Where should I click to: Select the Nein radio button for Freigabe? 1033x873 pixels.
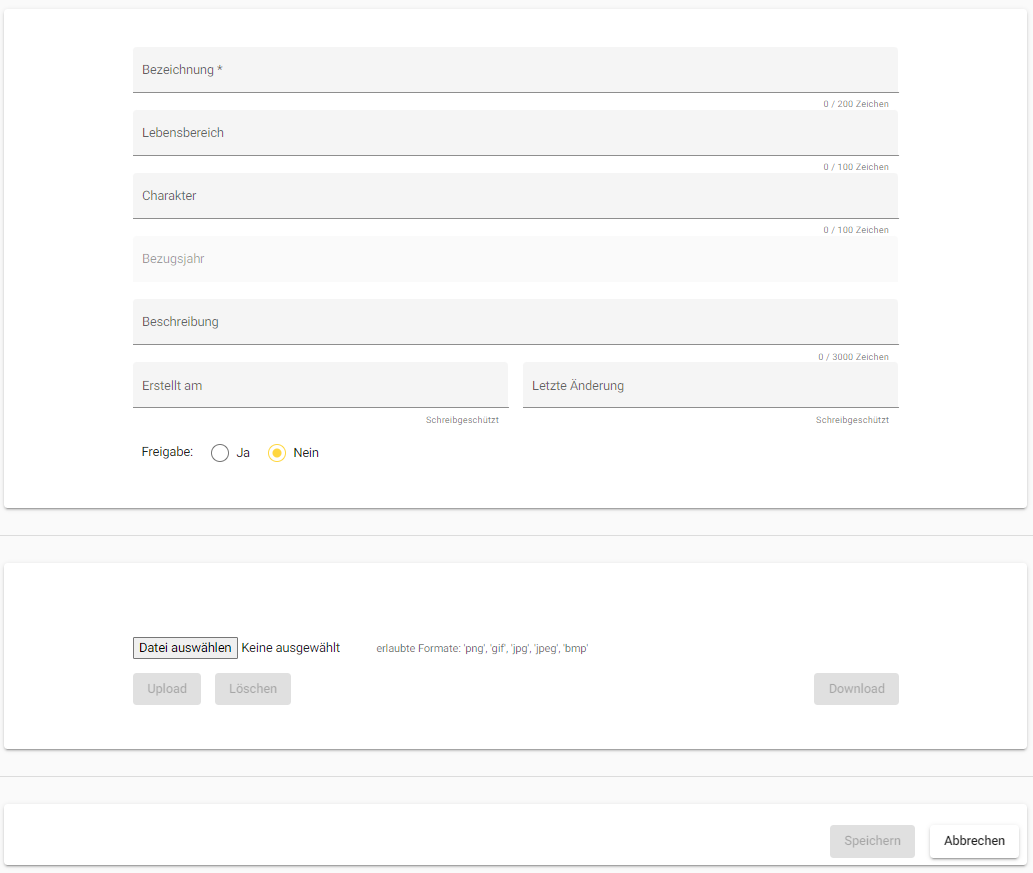point(278,453)
